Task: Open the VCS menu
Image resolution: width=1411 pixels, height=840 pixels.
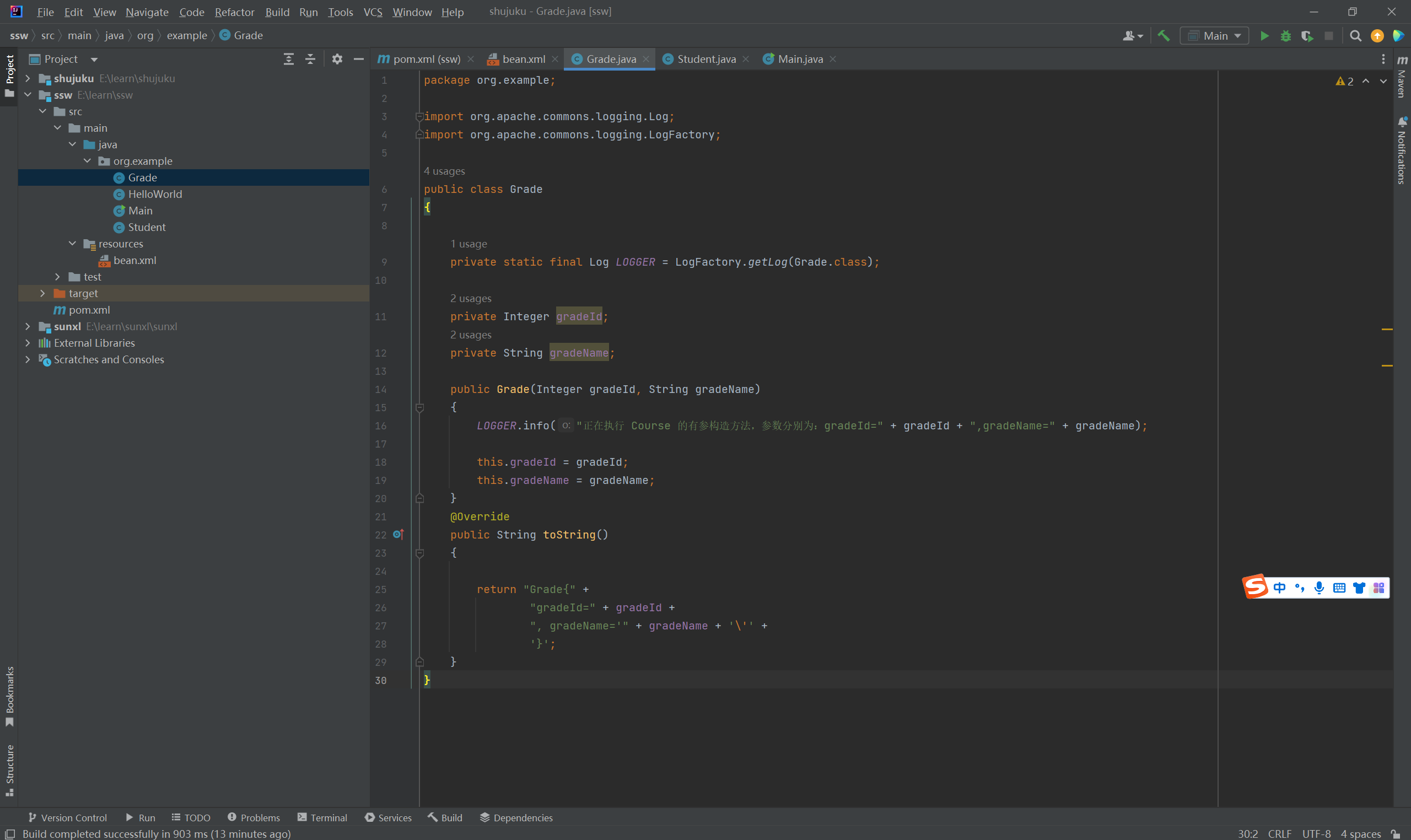Action: tap(373, 12)
